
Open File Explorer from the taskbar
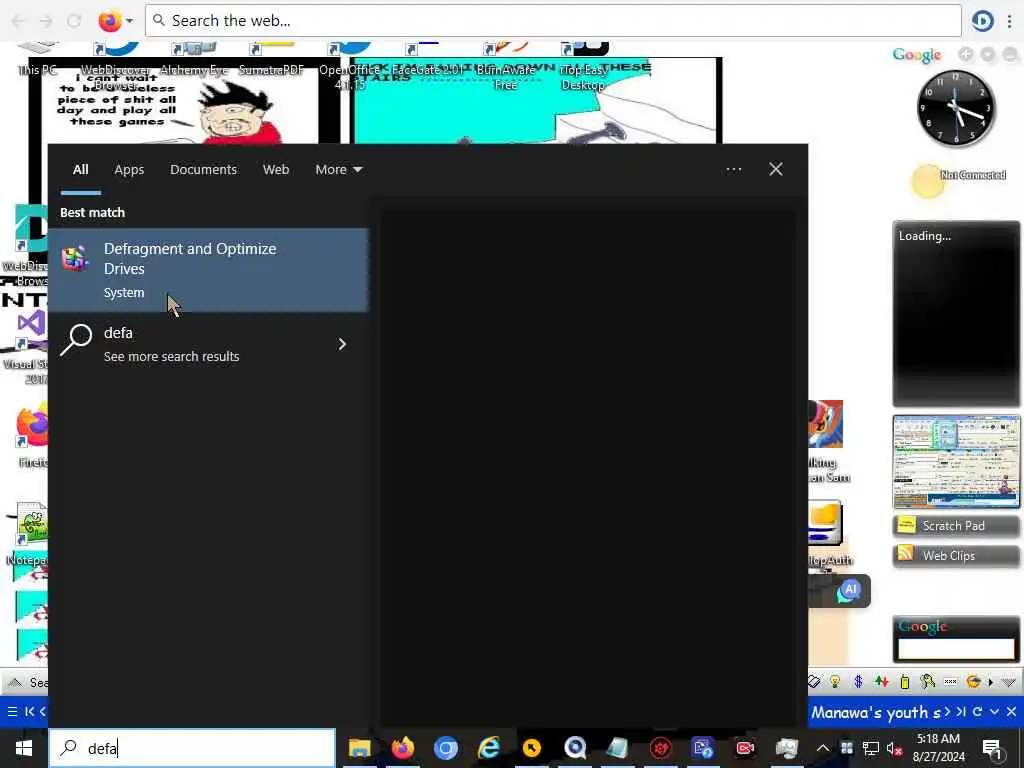coord(360,748)
